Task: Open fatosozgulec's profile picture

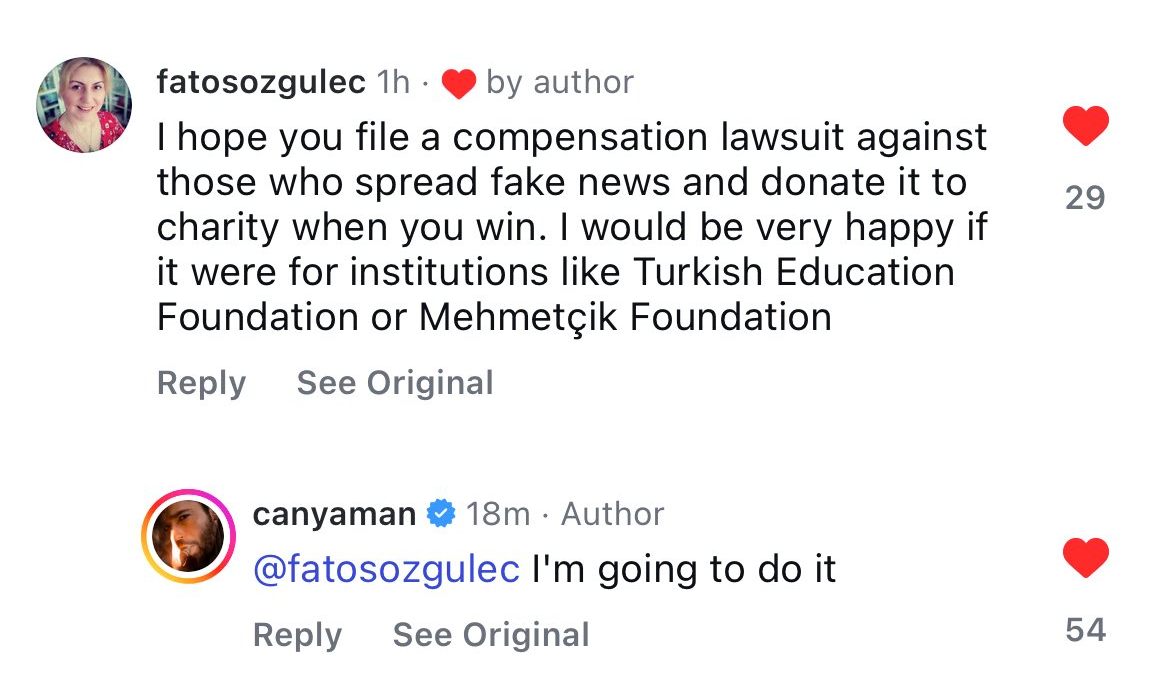Action: 84,105
